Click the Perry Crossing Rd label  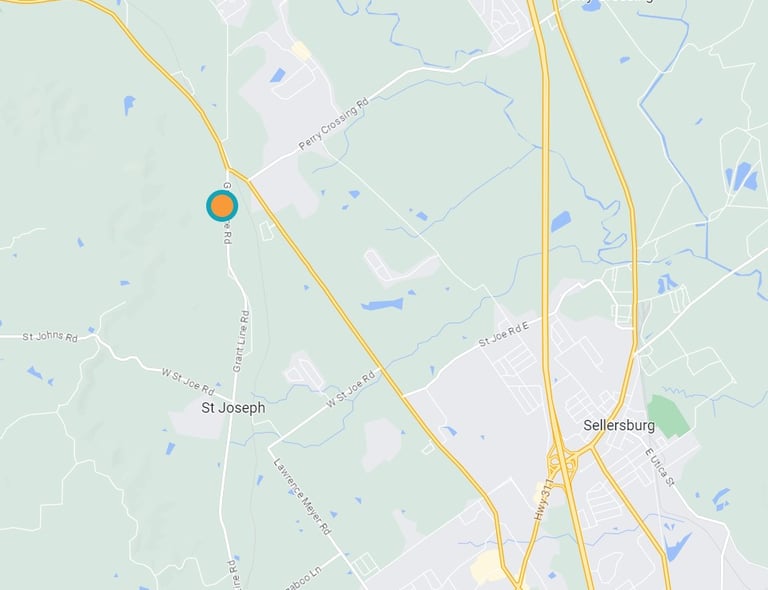[x=334, y=124]
